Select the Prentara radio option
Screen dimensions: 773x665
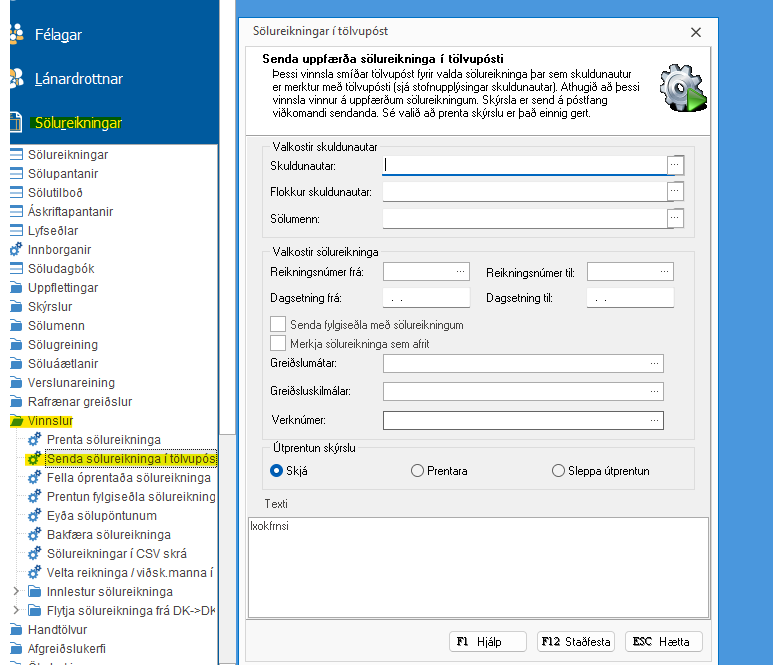click(418, 471)
